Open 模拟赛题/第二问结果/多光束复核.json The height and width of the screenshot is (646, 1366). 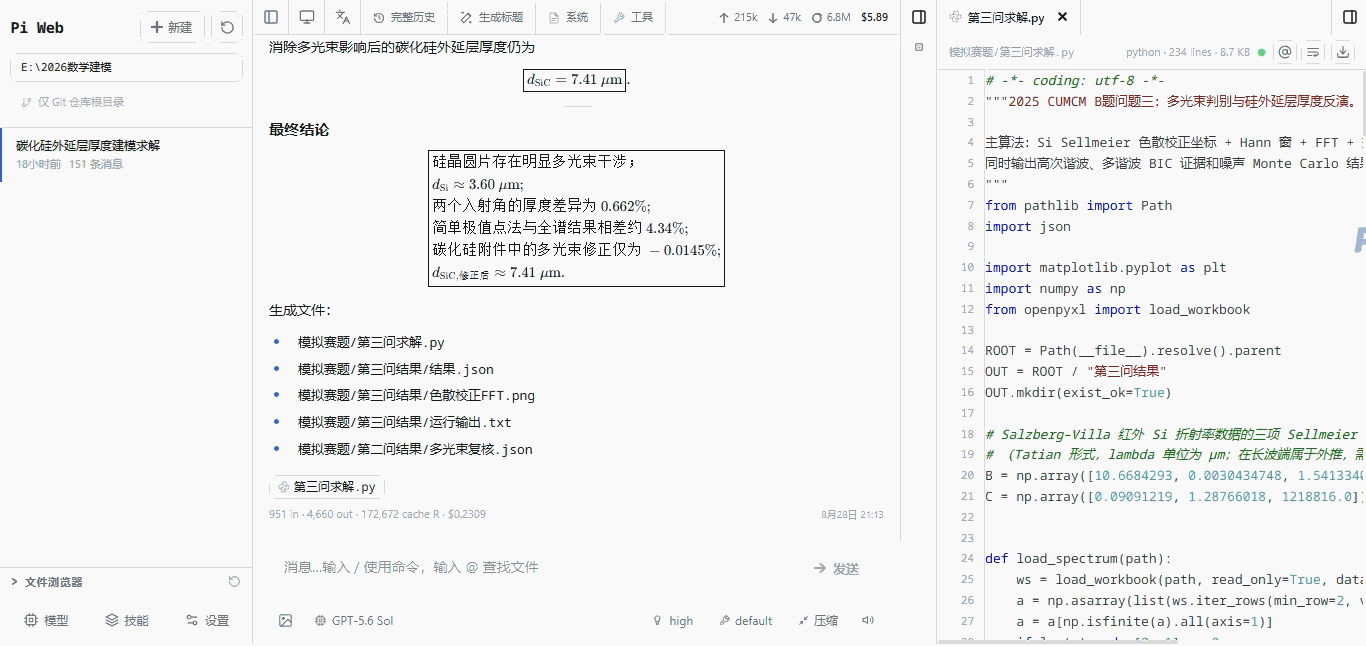(415, 450)
